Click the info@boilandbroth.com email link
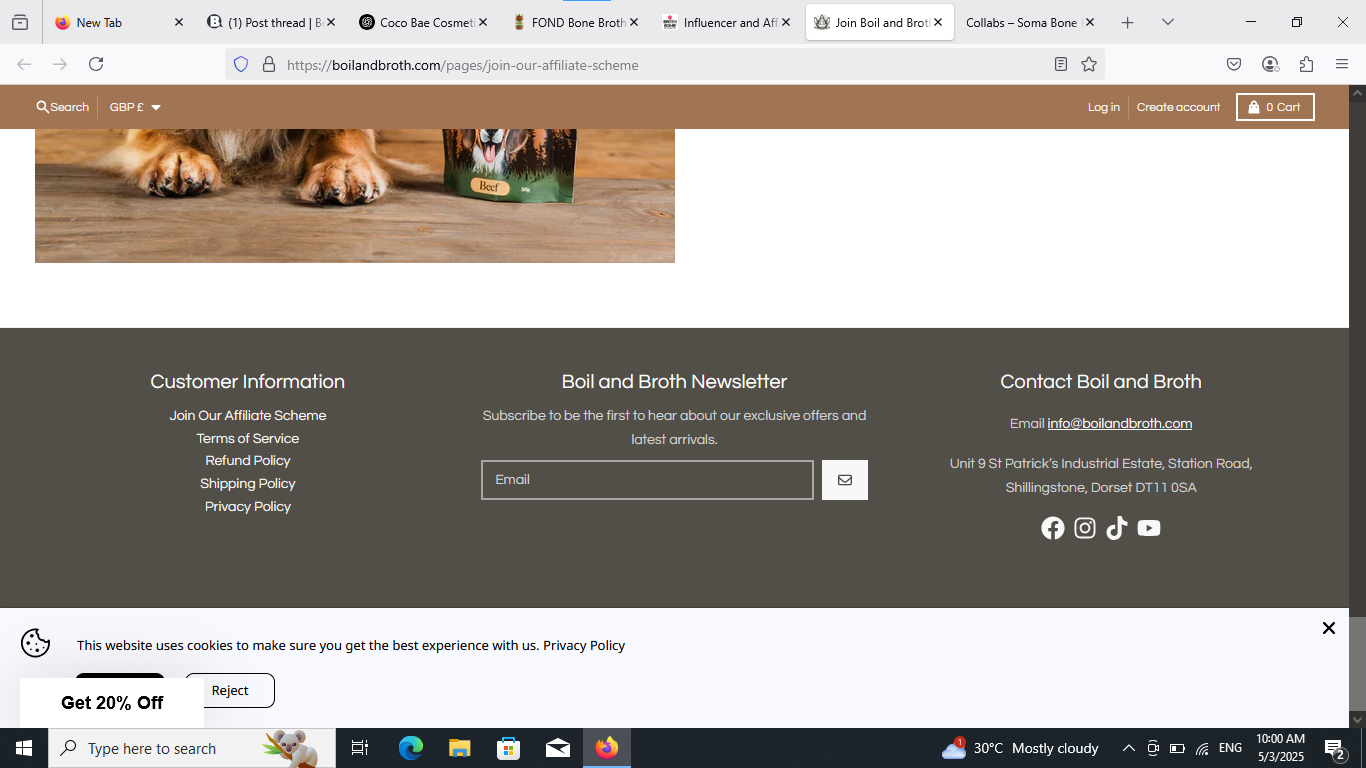The width and height of the screenshot is (1366, 768). [x=1120, y=424]
